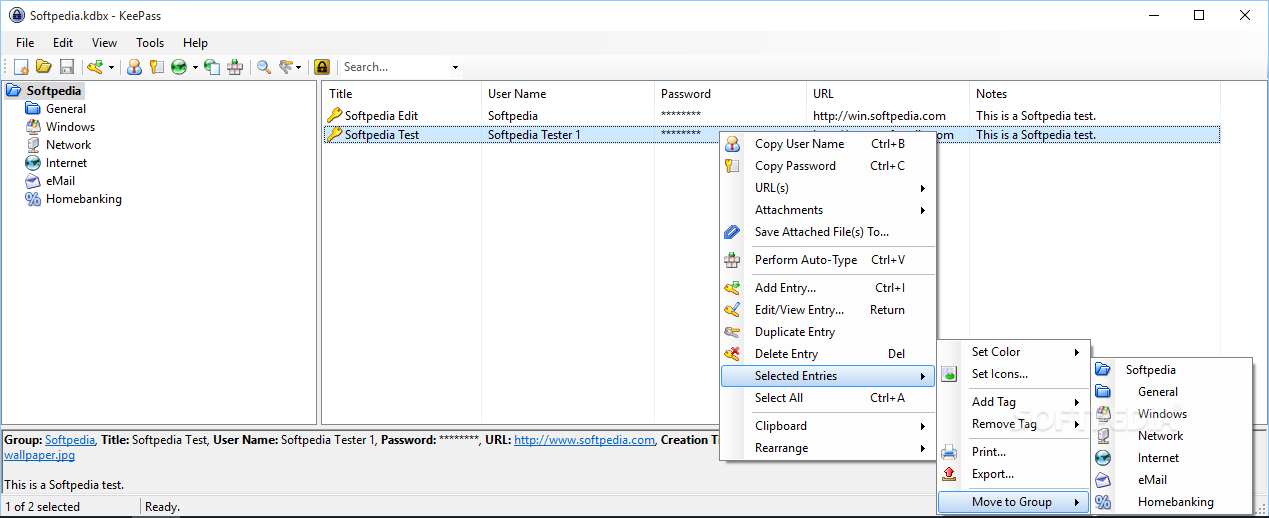
Task: Open the http://www.softpedia.com link in details
Action: click(x=584, y=439)
